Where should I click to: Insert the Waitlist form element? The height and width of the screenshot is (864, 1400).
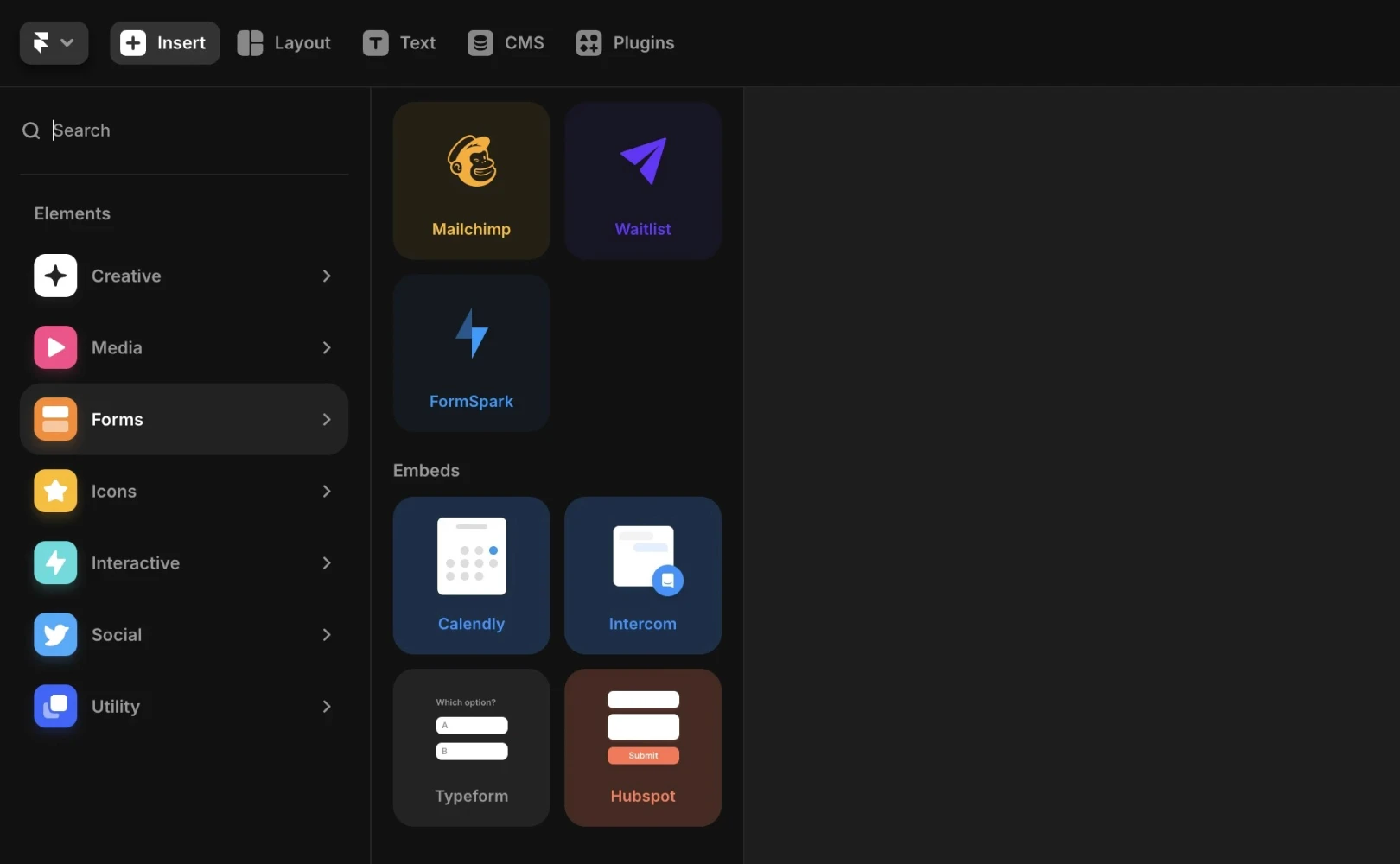pos(642,180)
